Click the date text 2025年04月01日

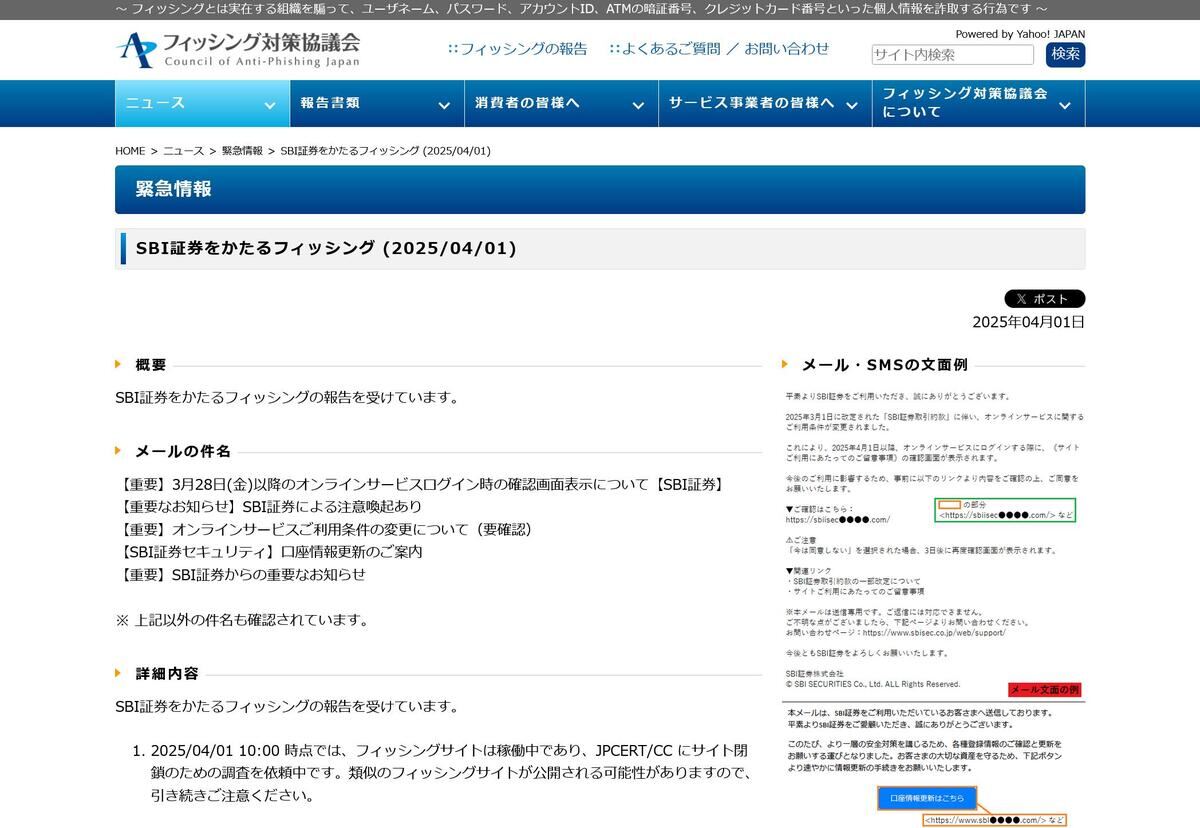pos(1028,322)
